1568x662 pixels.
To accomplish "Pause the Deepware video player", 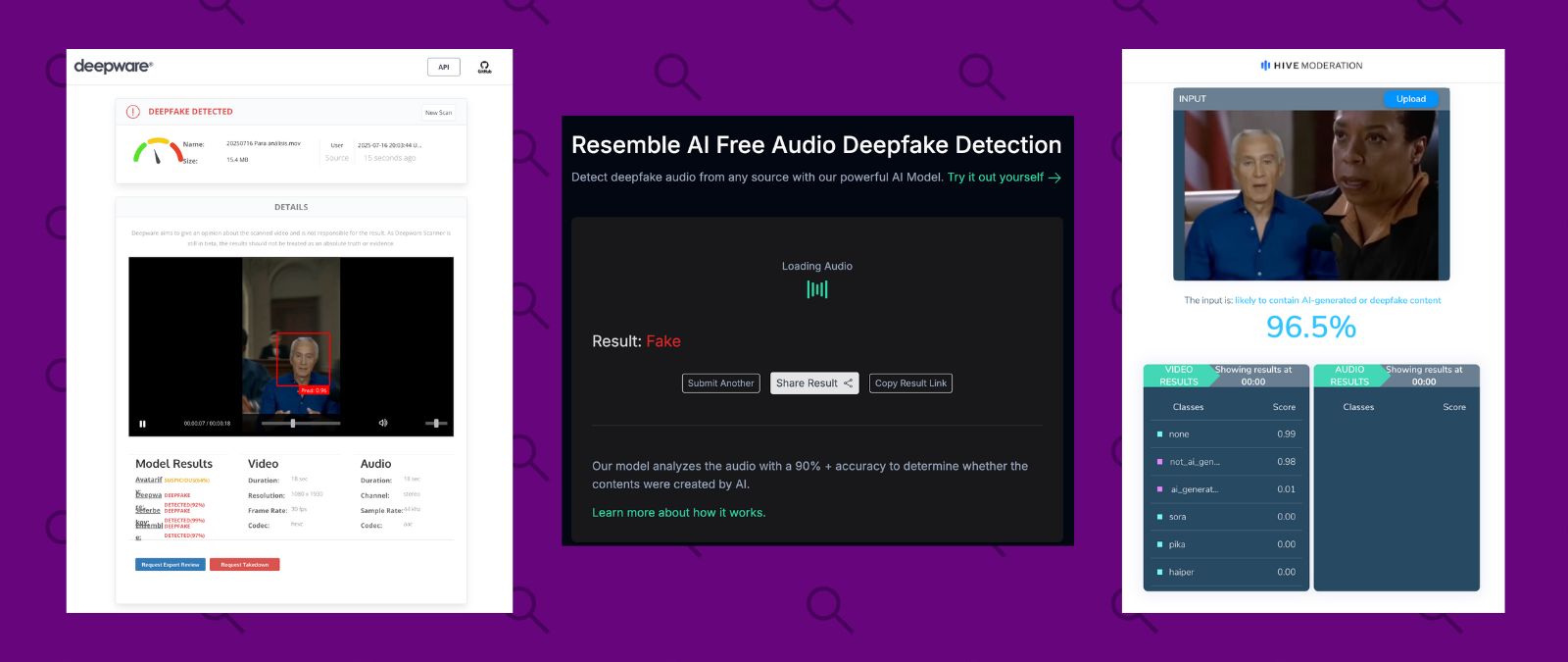I will (x=142, y=424).
